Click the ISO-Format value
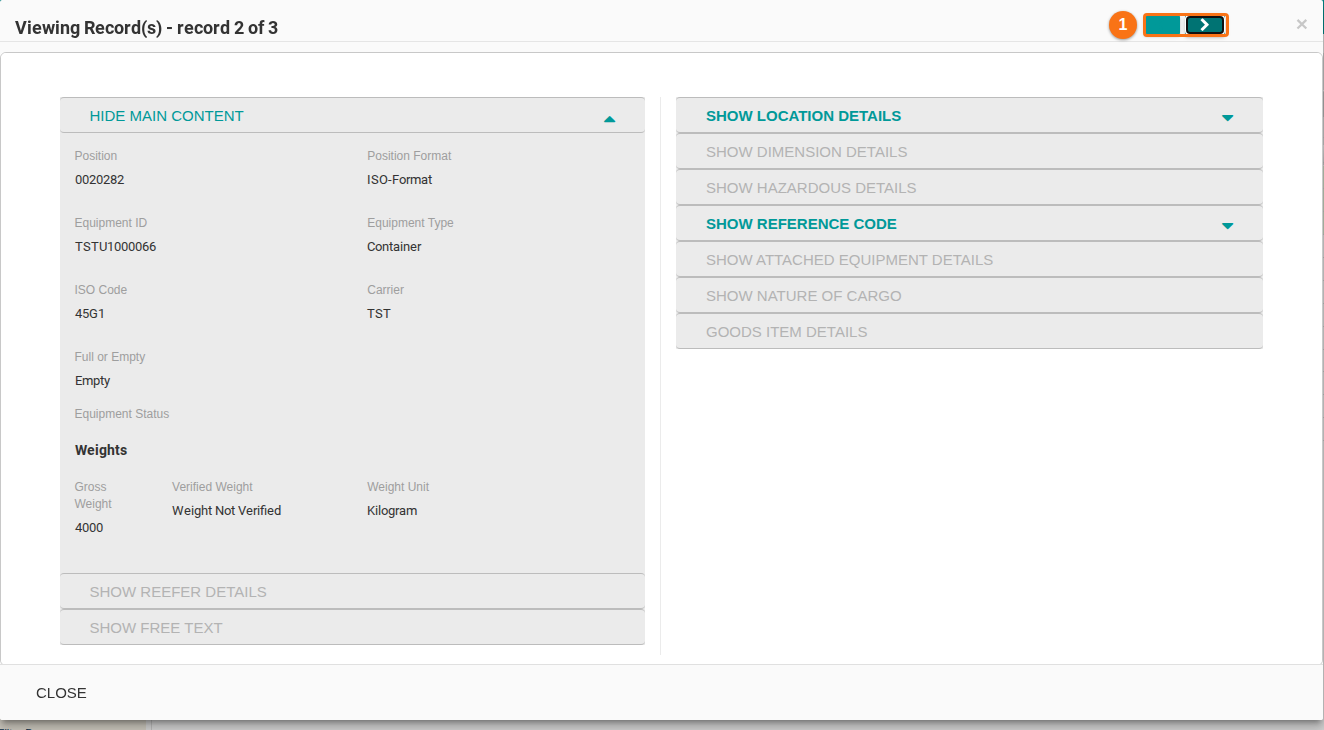 (x=399, y=180)
